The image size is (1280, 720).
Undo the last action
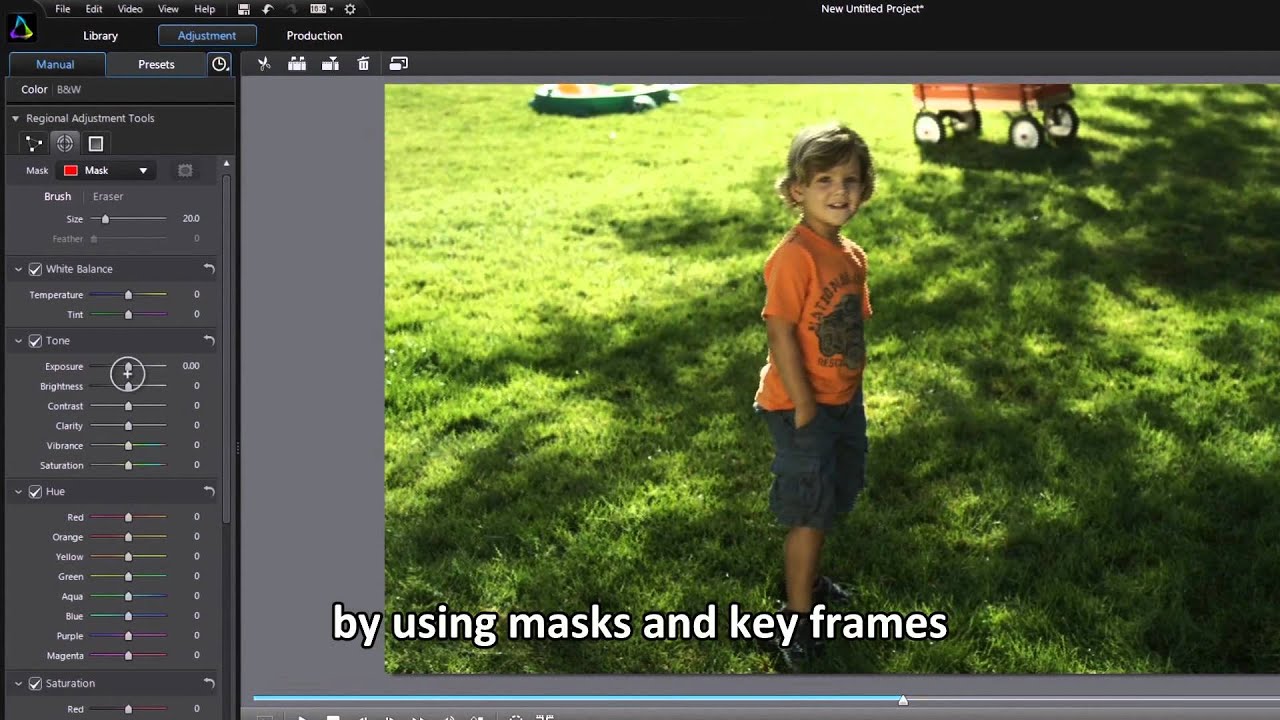pyautogui.click(x=268, y=9)
